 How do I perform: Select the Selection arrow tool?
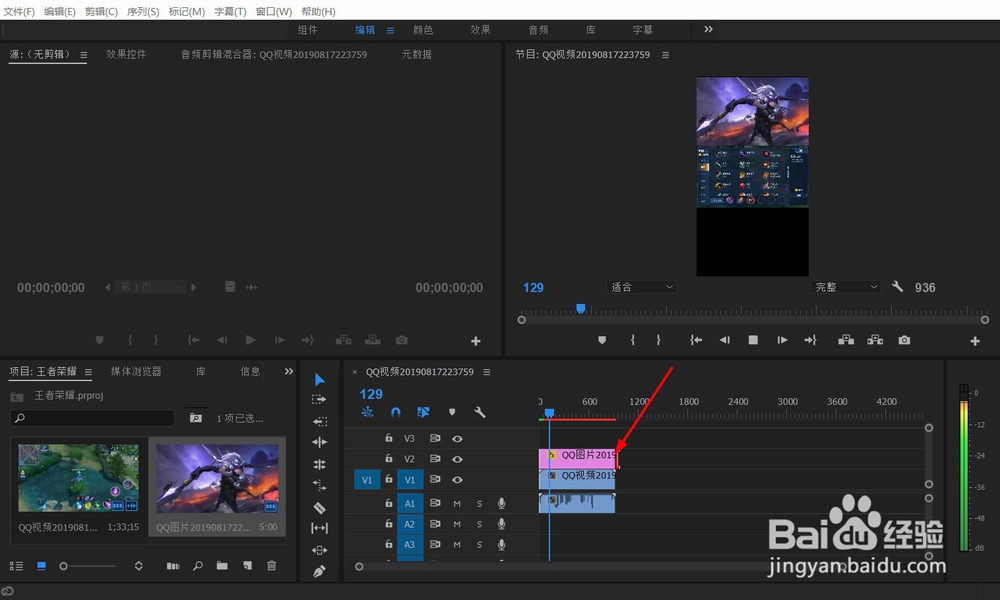(x=320, y=380)
